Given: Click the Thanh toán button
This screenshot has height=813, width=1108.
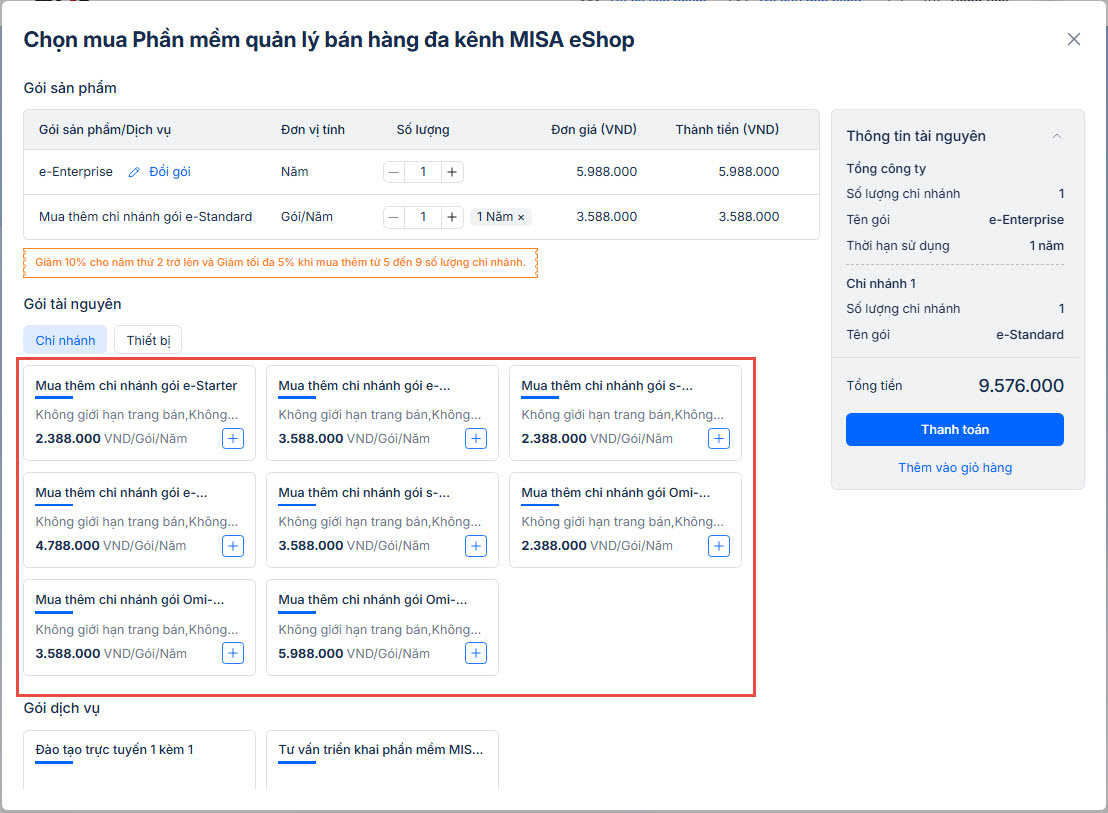Looking at the screenshot, I should click(x=954, y=429).
